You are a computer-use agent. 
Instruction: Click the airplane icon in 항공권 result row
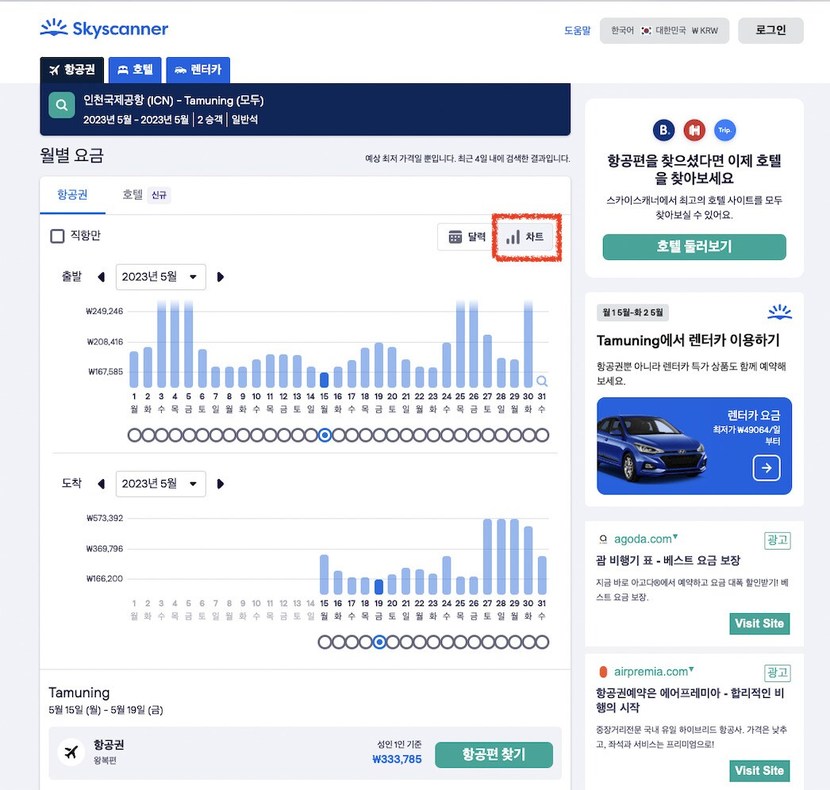[x=71, y=752]
